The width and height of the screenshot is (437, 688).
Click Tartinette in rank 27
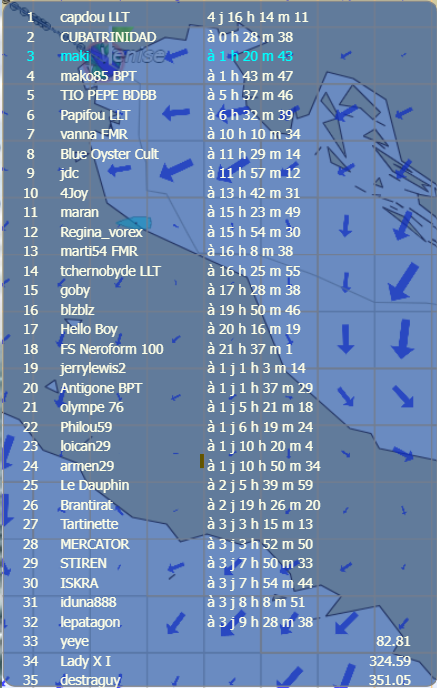[x=89, y=524]
